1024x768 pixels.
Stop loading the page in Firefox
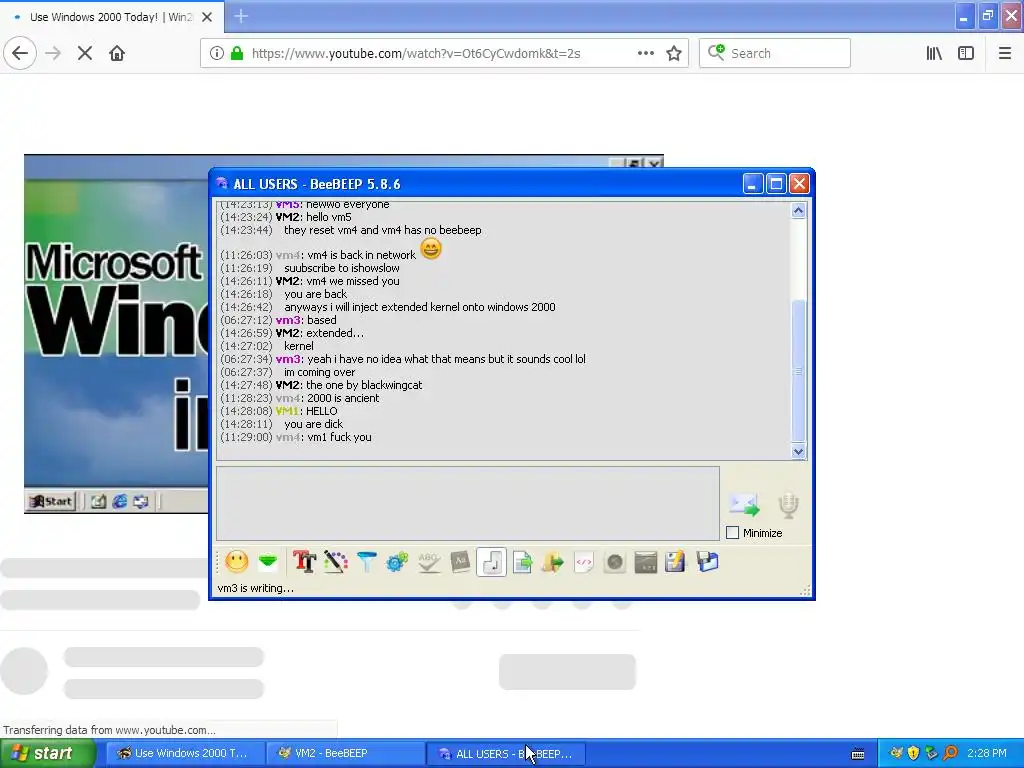tap(85, 53)
